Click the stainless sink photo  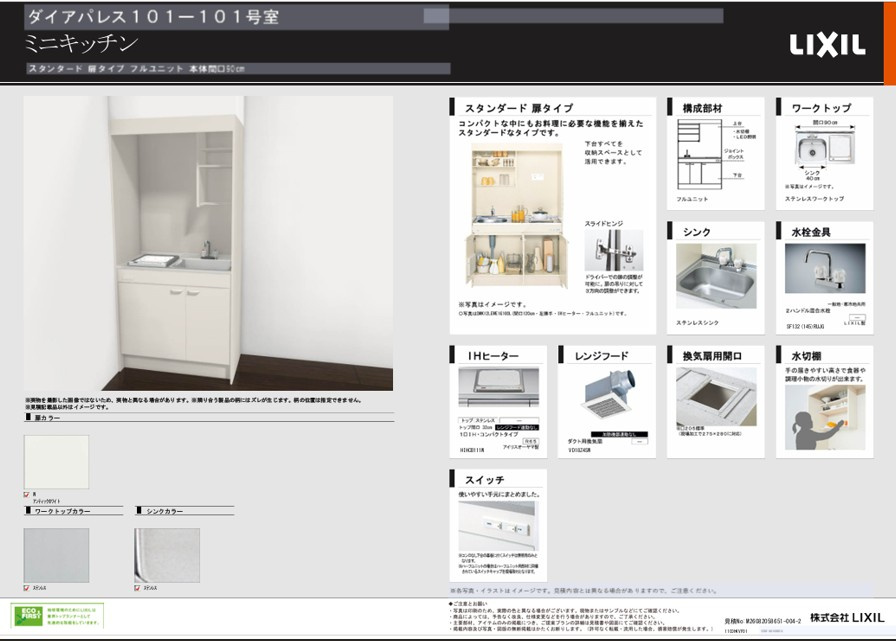click(x=716, y=277)
